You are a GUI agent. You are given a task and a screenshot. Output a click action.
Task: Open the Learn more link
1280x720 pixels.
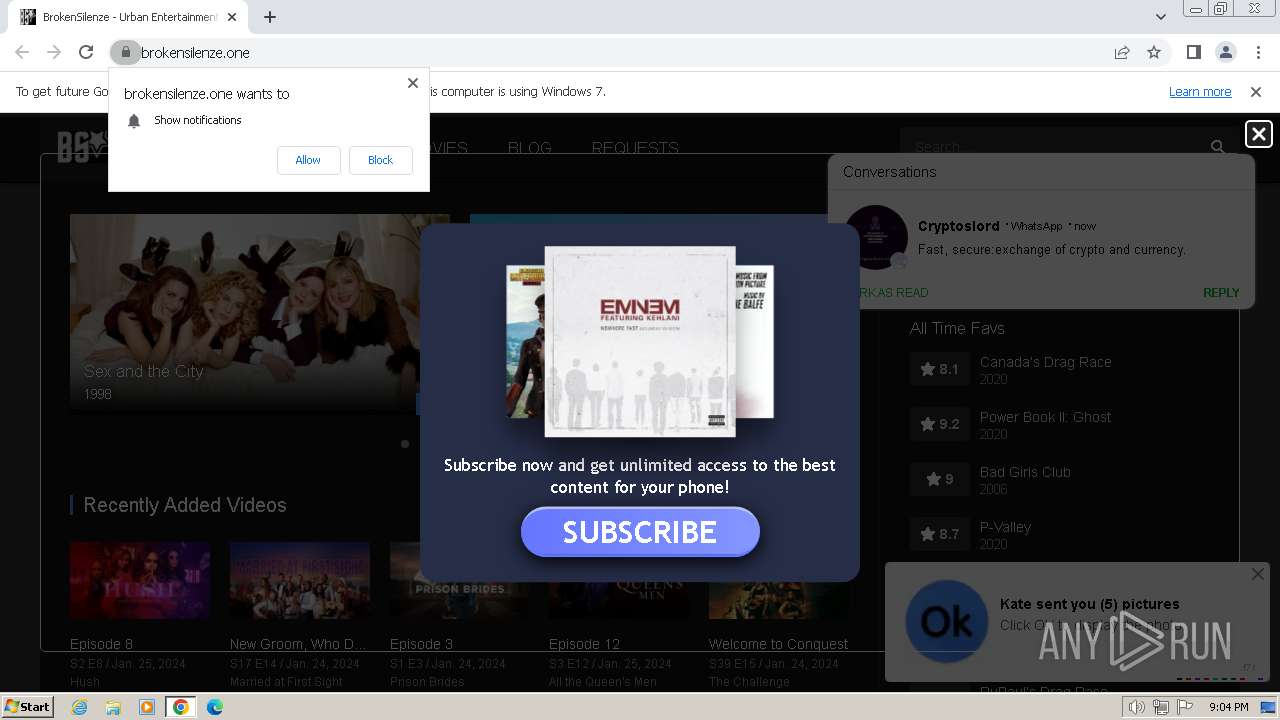pyautogui.click(x=1200, y=91)
